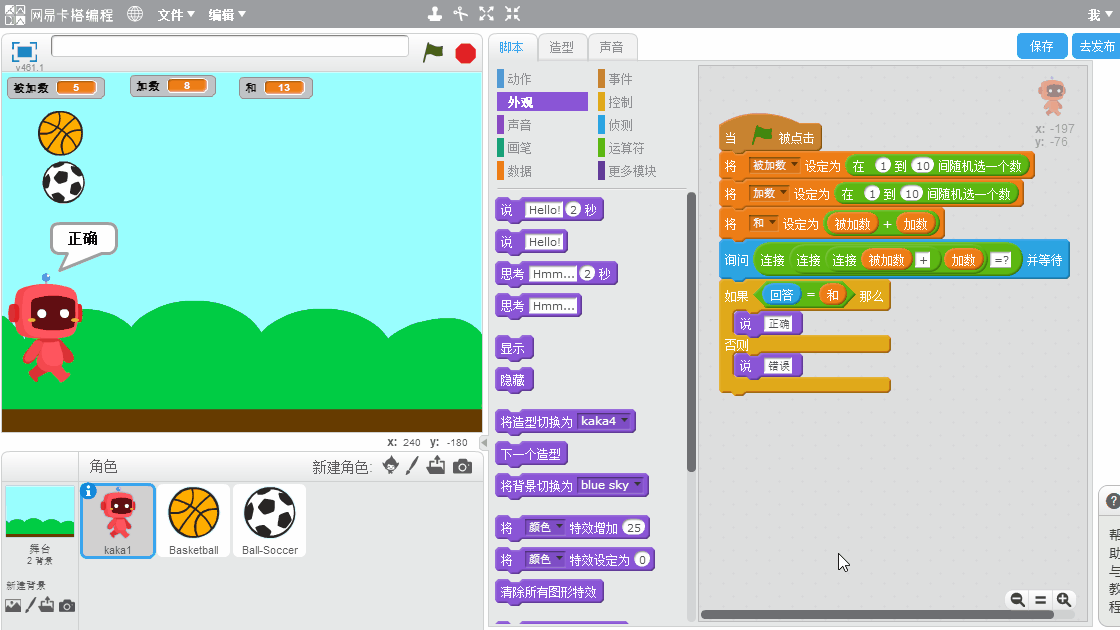The image size is (1120, 630).
Task: Choose new sprite from library icon
Action: coord(391,466)
